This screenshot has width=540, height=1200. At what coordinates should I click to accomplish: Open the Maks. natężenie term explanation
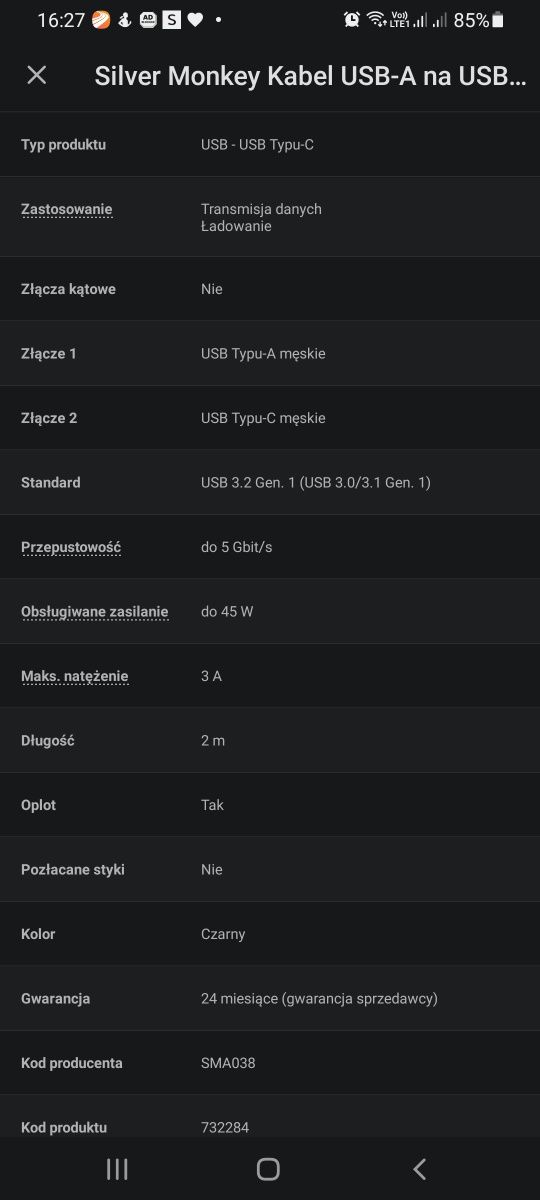coord(75,676)
